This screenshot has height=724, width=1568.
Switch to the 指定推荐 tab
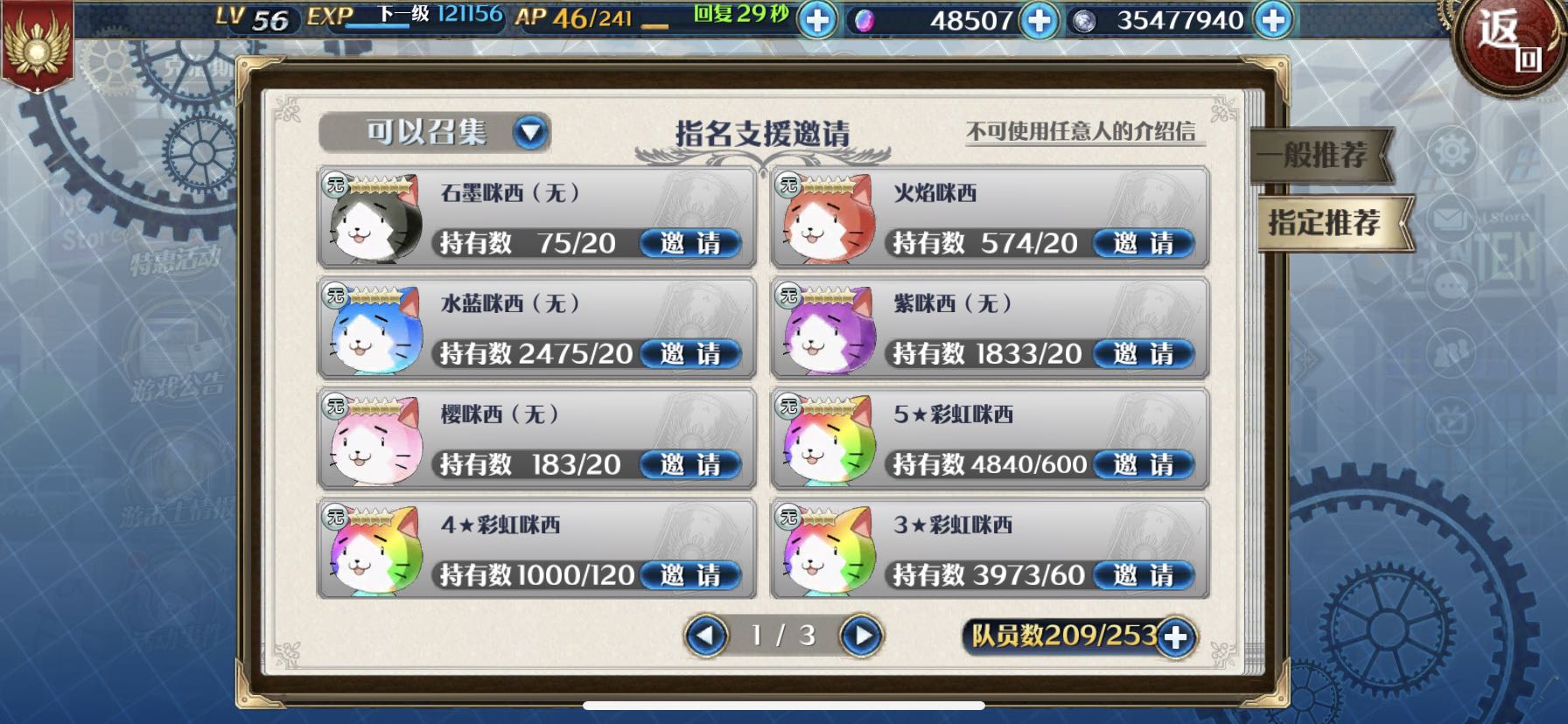point(1332,223)
